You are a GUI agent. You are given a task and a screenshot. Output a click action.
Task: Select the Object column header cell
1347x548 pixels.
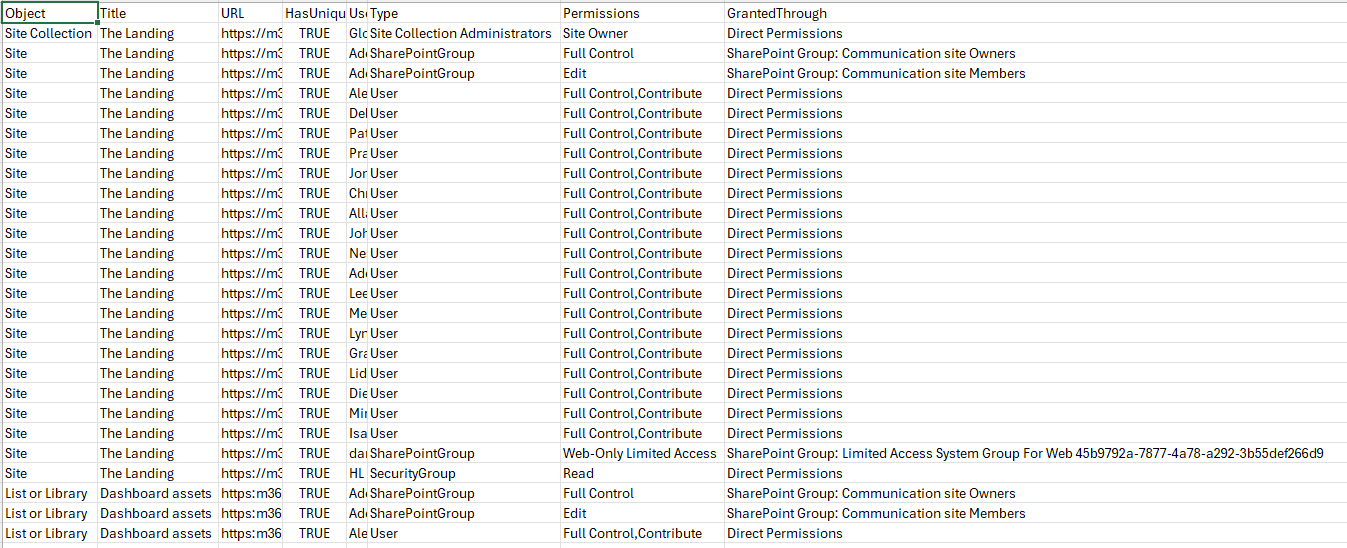pyautogui.click(x=50, y=13)
